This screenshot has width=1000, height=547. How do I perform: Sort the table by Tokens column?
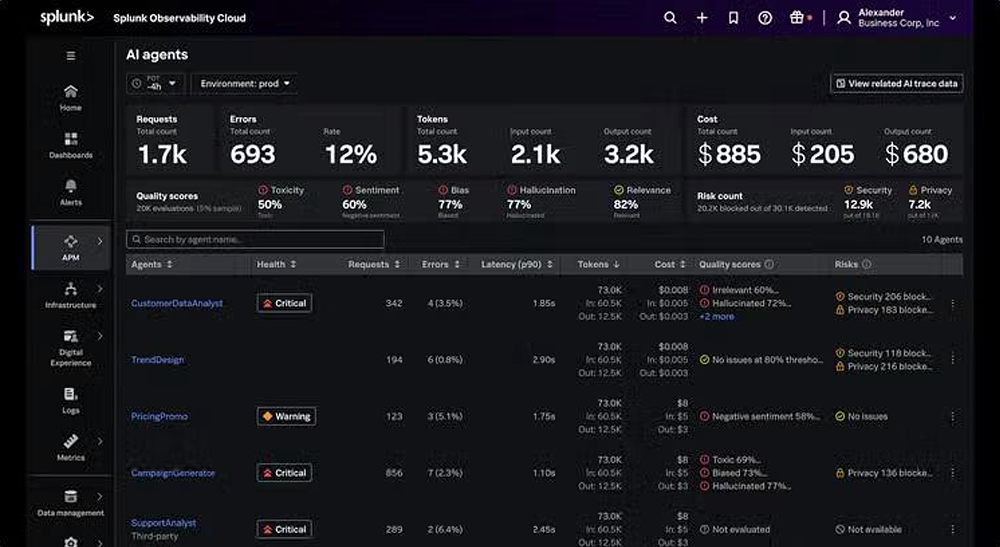click(x=599, y=265)
